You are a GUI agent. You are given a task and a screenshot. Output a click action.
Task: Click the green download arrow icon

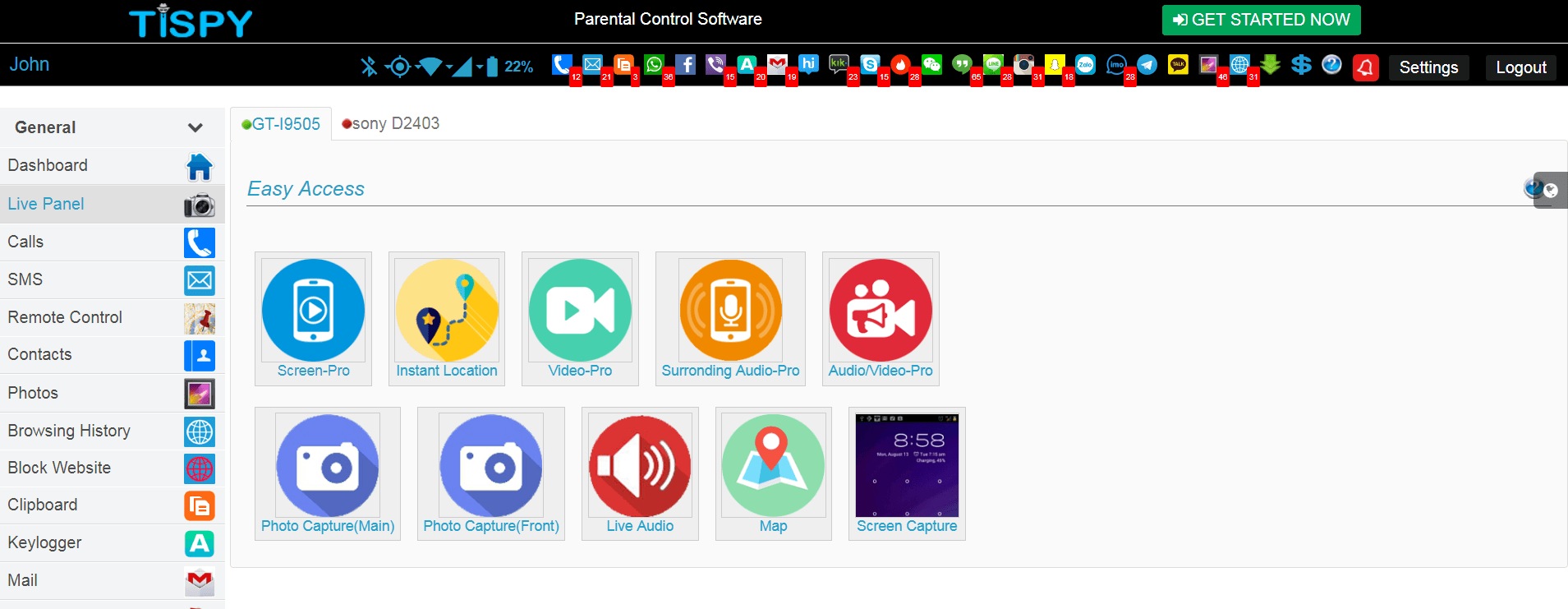pos(1270,64)
